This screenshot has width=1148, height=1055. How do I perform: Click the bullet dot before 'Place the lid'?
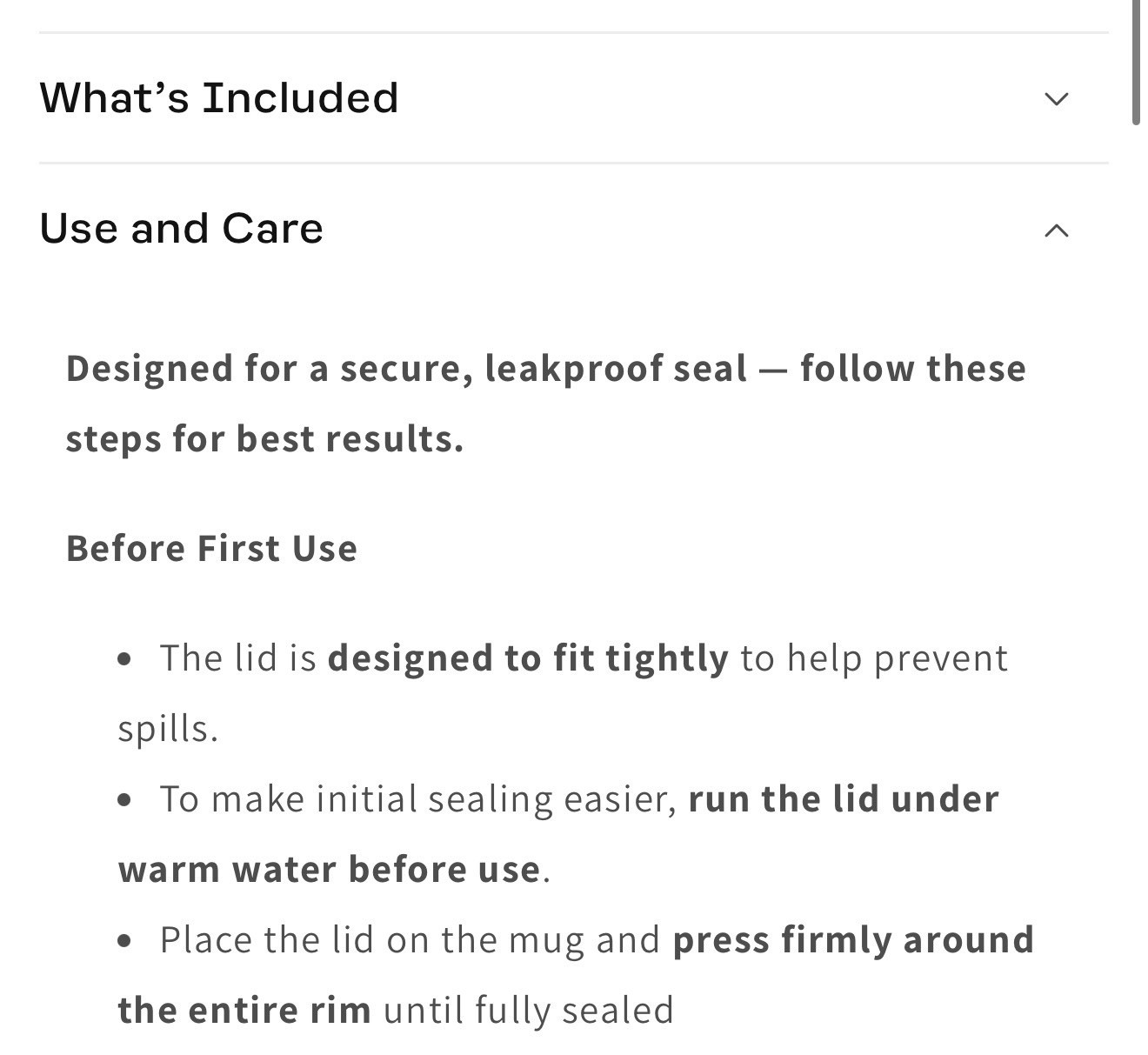click(125, 941)
